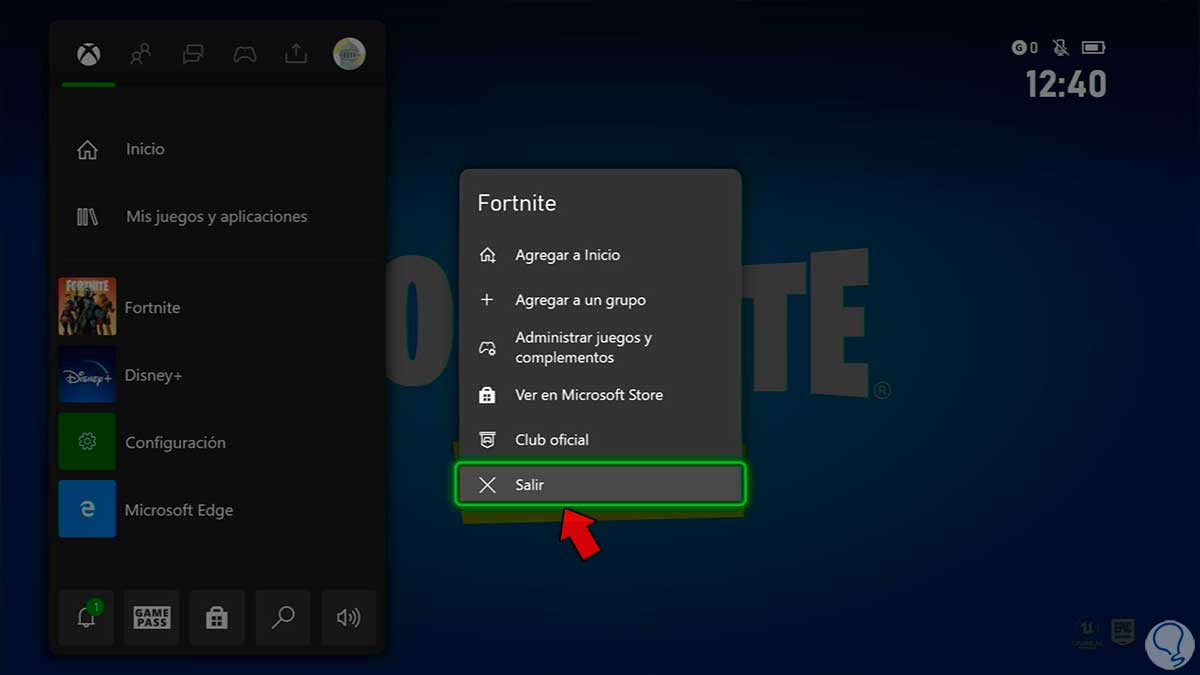Click the club shield icon beside Club oficial

pyautogui.click(x=487, y=440)
